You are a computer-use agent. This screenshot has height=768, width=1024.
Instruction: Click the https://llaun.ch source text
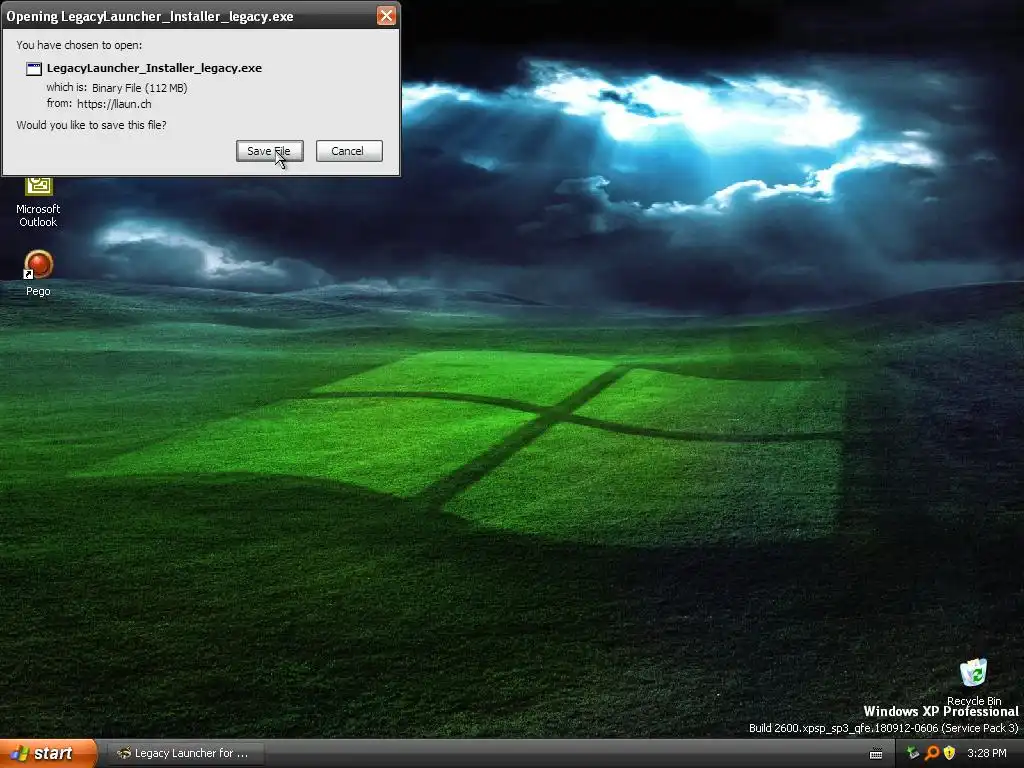click(x=114, y=104)
